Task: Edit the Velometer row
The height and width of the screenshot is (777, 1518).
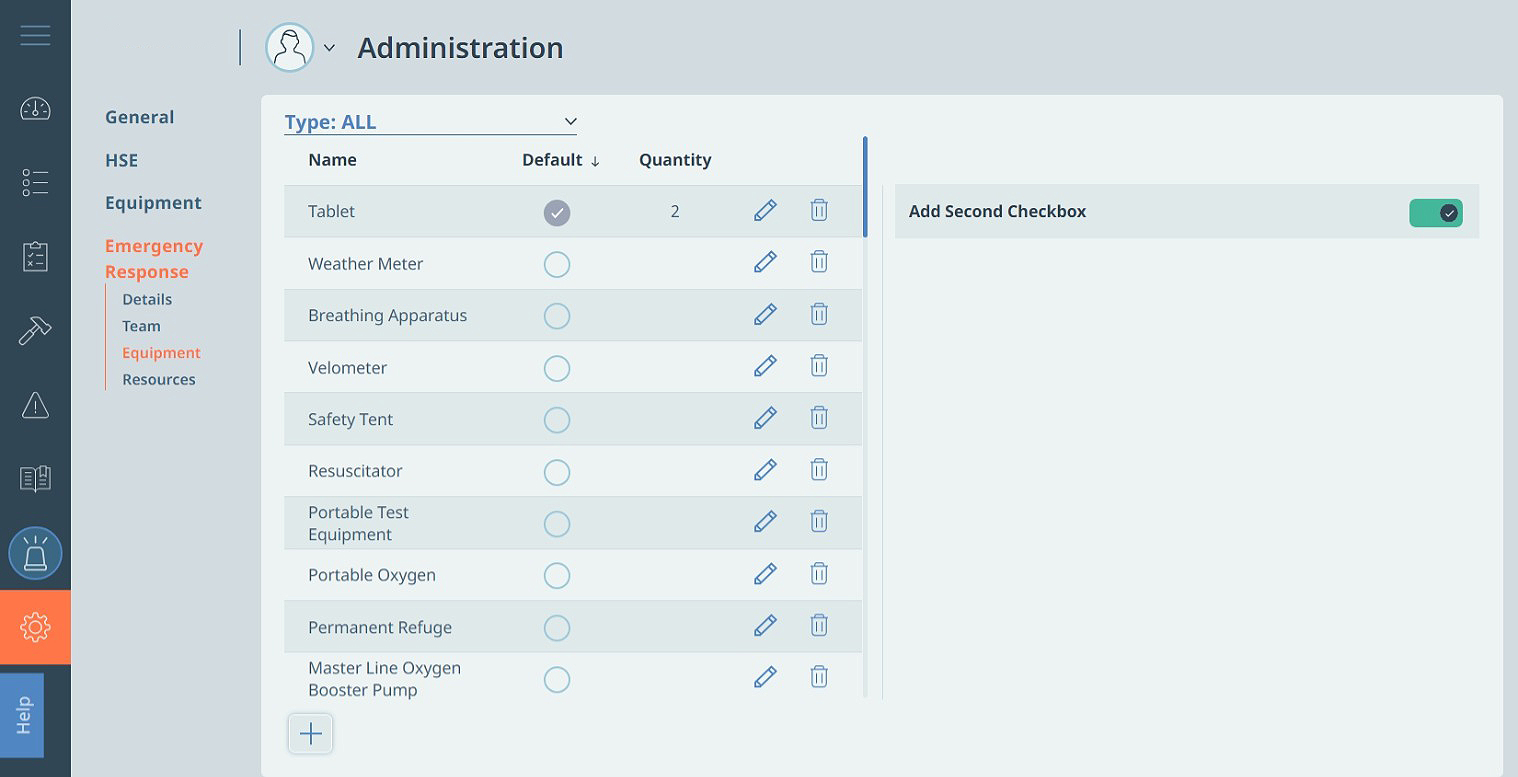Action: pyautogui.click(x=765, y=366)
